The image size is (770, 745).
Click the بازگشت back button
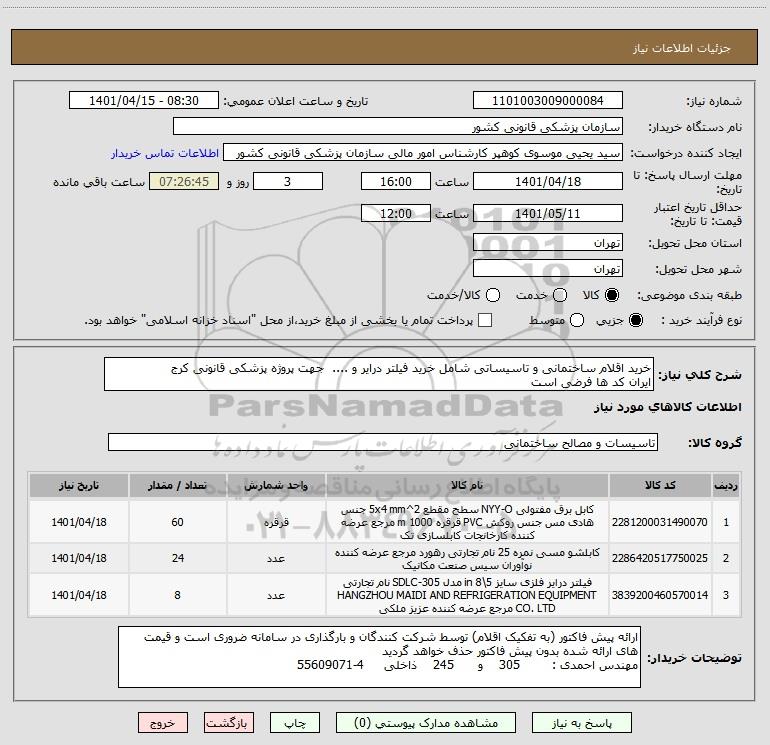point(229,723)
